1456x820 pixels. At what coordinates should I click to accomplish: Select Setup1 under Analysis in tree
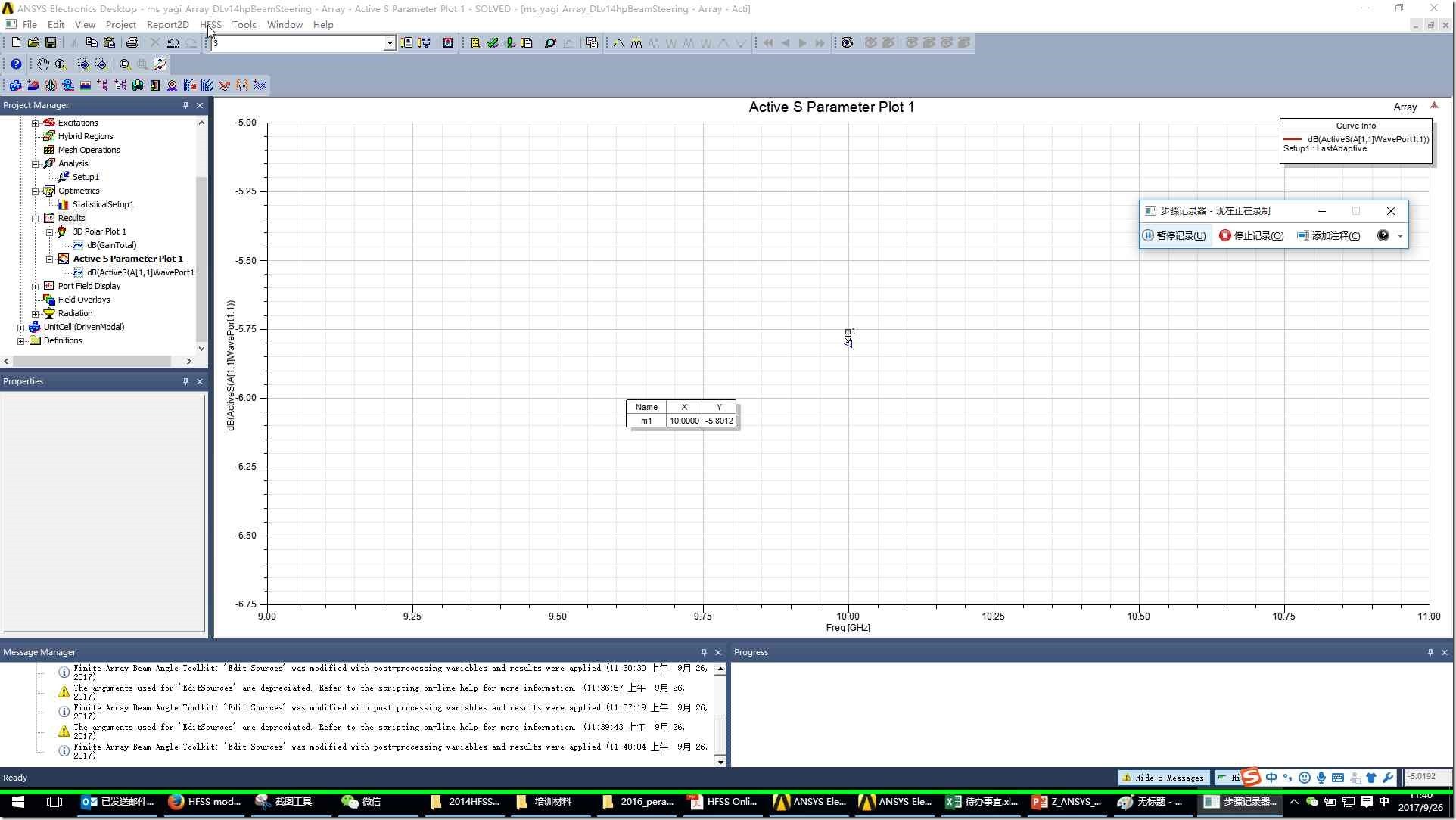(86, 177)
